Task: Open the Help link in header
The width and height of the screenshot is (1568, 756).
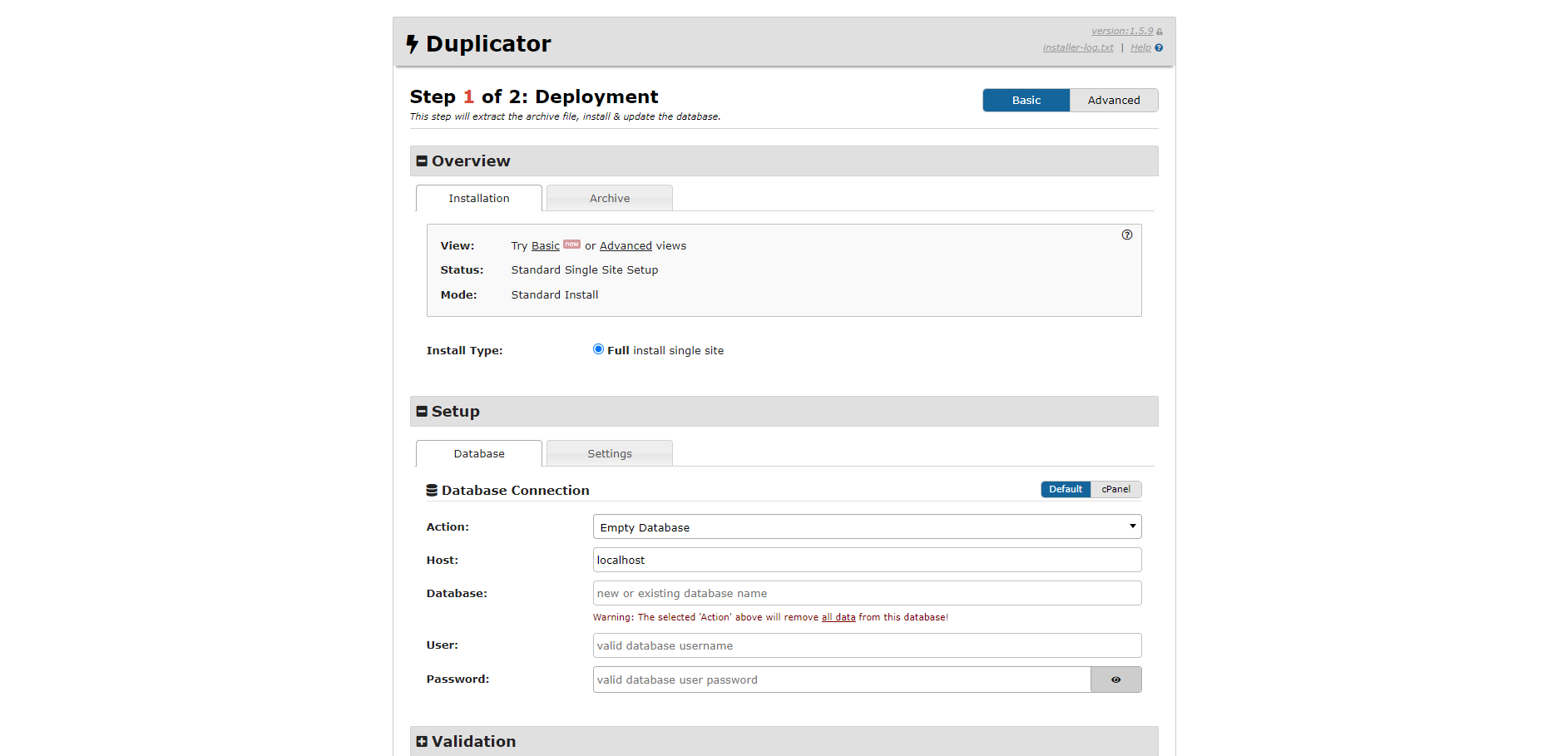Action: point(1140,47)
